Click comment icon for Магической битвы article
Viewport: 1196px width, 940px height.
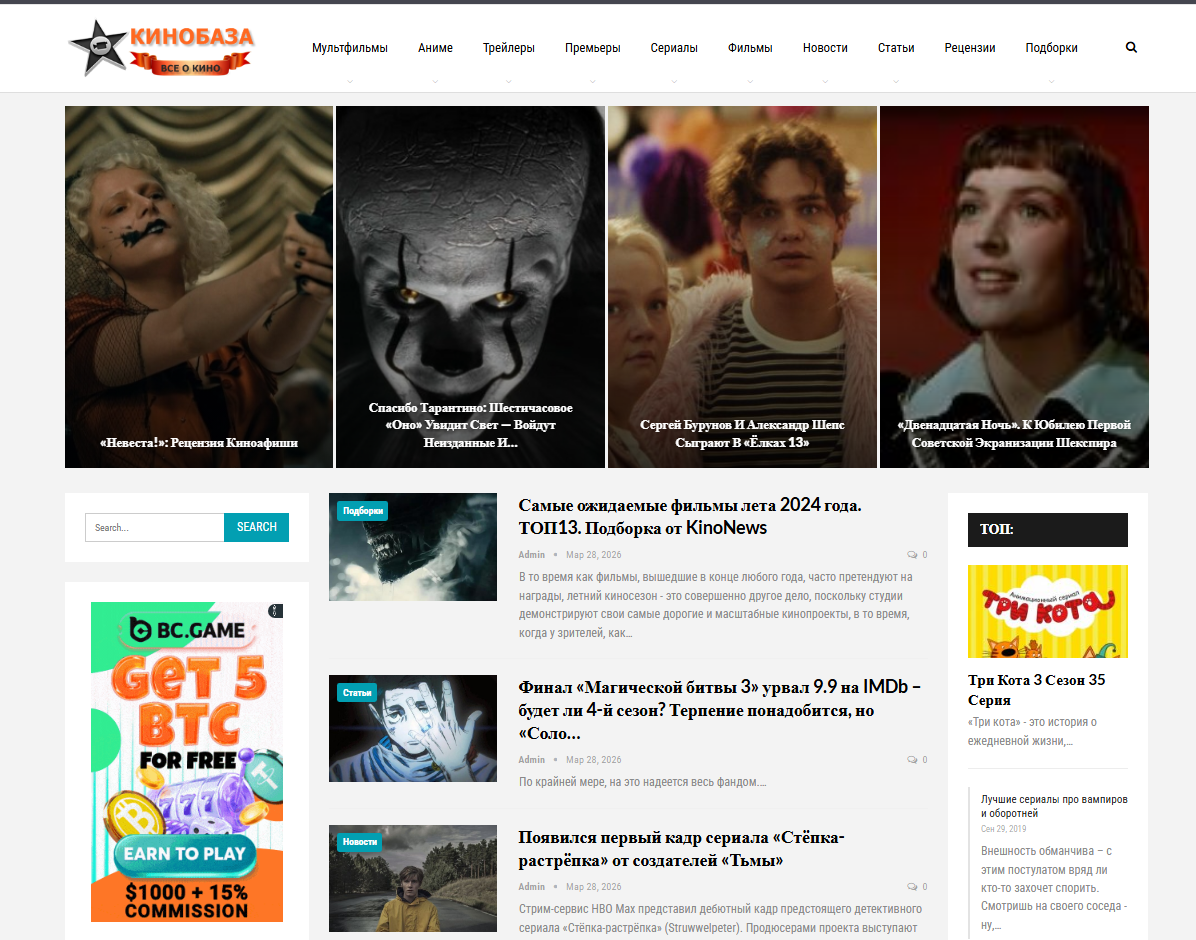coord(911,760)
